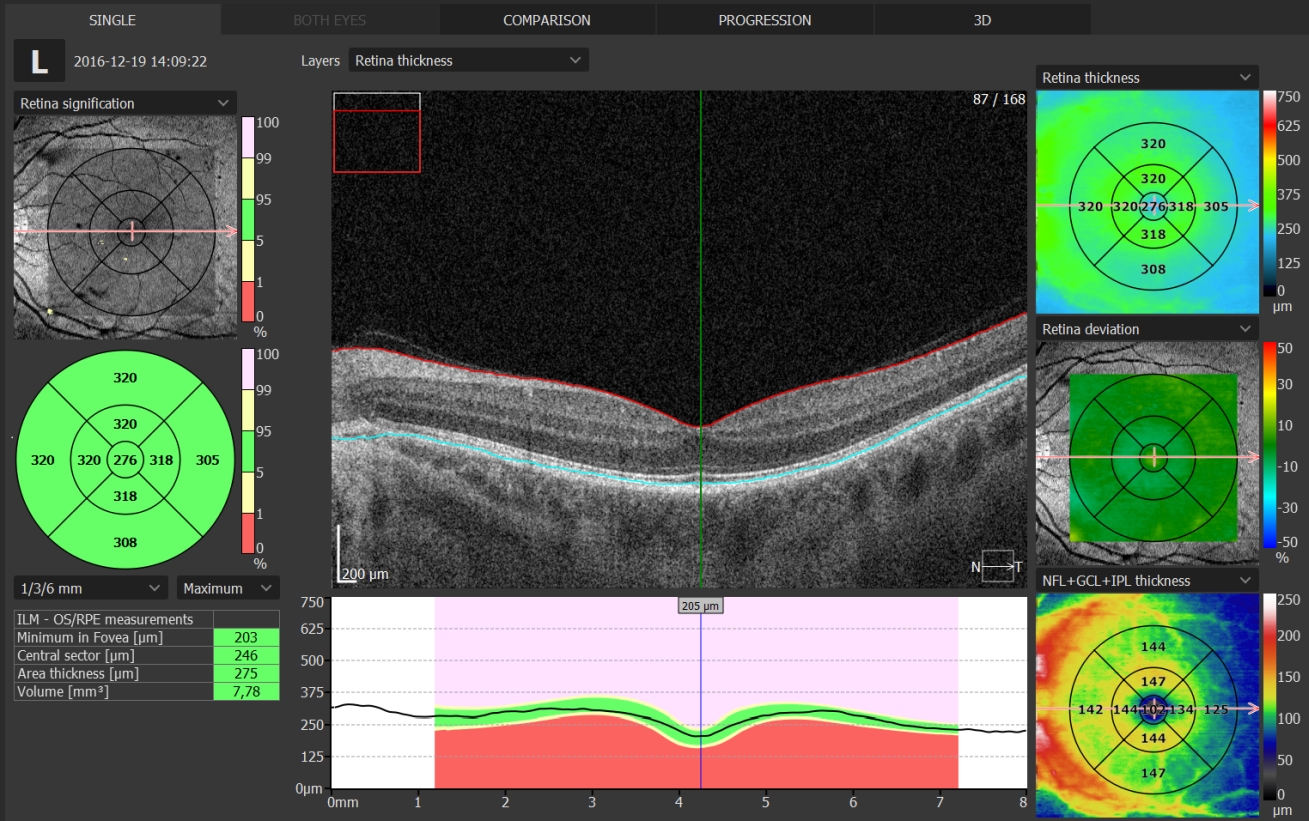This screenshot has height=821, width=1309.
Task: Click the NFL+GCL+IPL thickness map image
Action: tap(1148, 706)
